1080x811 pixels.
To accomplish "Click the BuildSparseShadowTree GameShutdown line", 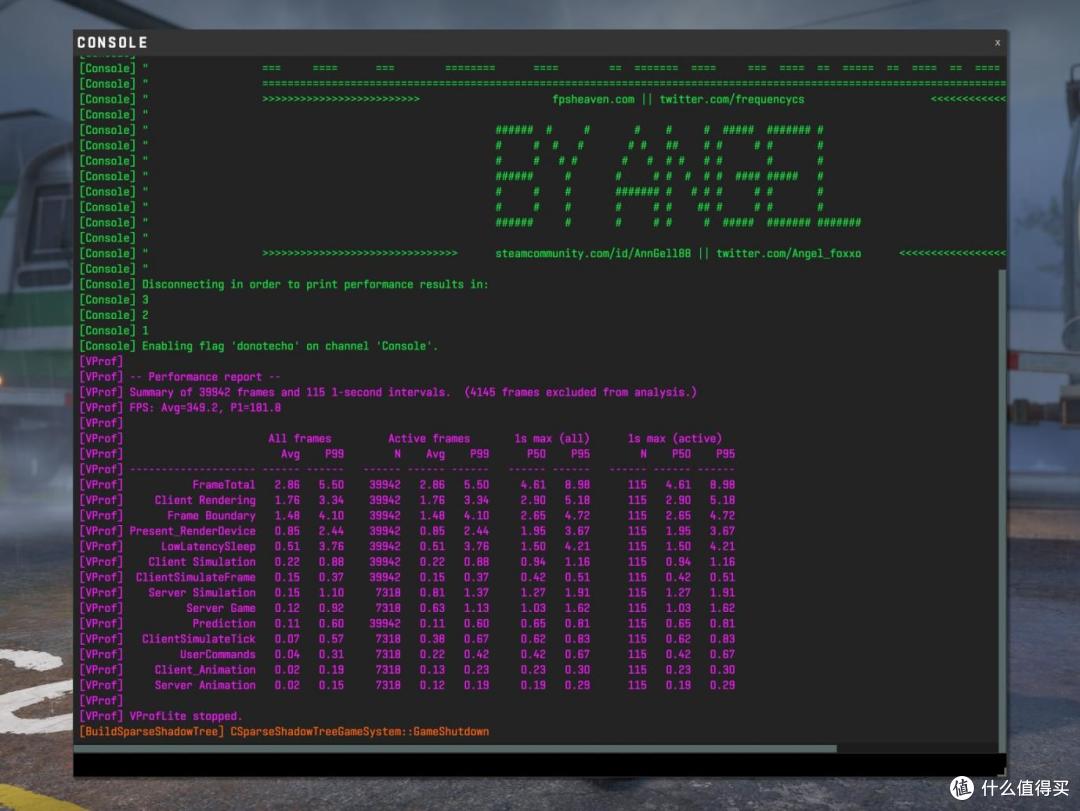I will point(284,732).
